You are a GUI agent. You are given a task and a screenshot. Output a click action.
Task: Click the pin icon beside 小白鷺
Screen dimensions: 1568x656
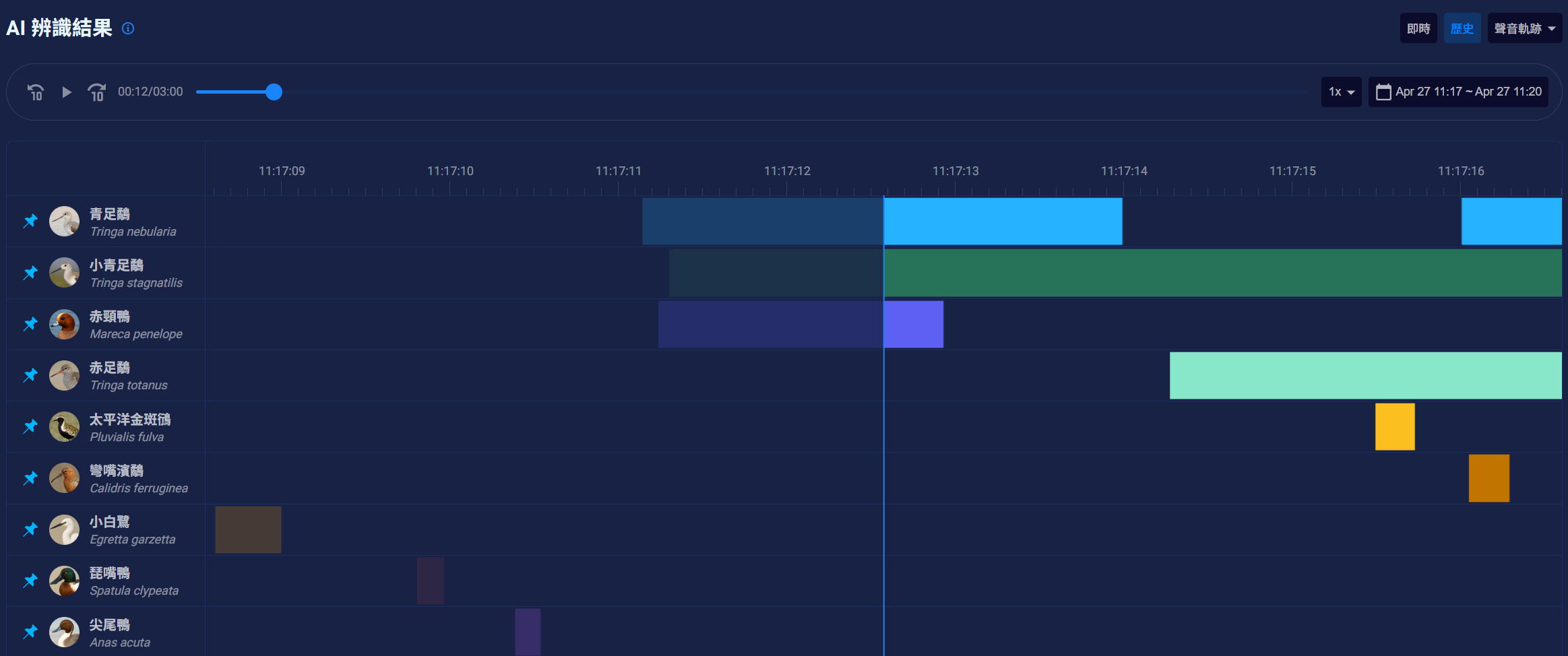click(30, 529)
